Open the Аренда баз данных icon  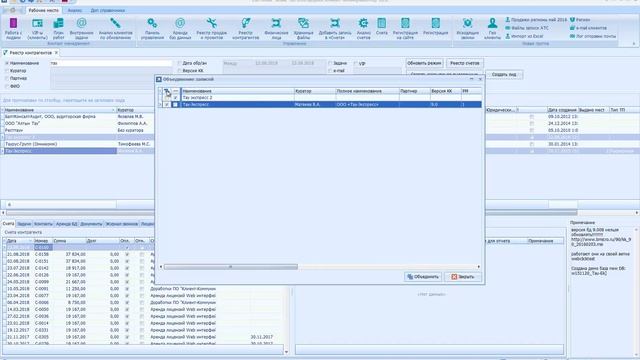coord(180,28)
